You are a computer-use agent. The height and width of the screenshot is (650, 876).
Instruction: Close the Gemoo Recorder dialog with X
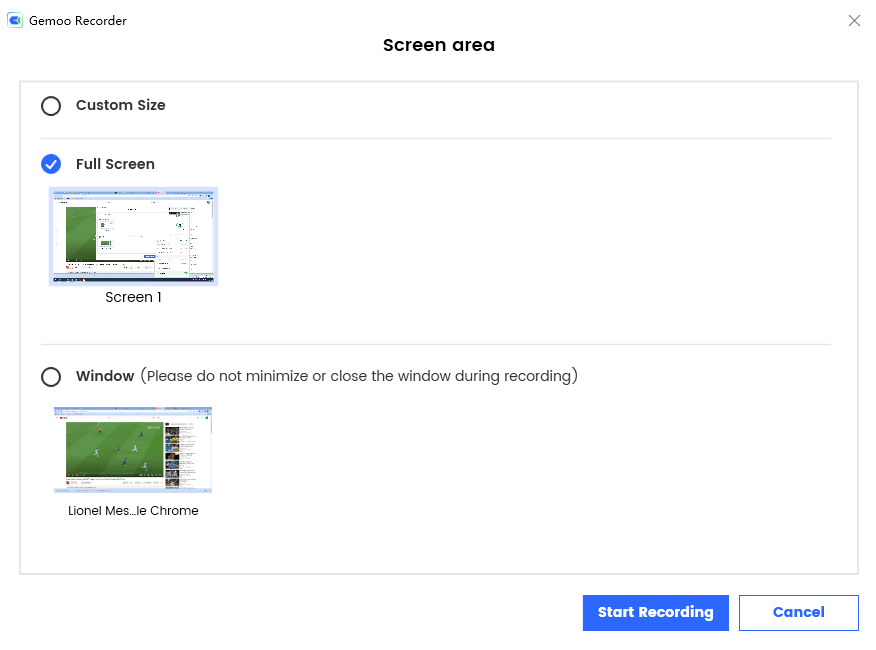[854, 20]
